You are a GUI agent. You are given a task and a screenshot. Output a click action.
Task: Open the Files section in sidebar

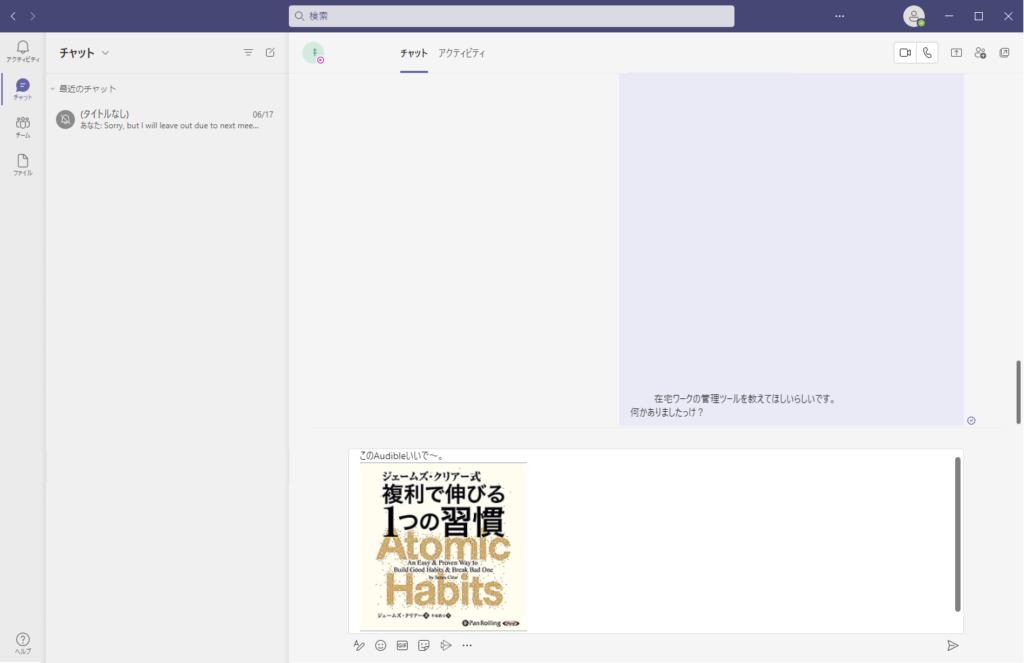tap(23, 165)
